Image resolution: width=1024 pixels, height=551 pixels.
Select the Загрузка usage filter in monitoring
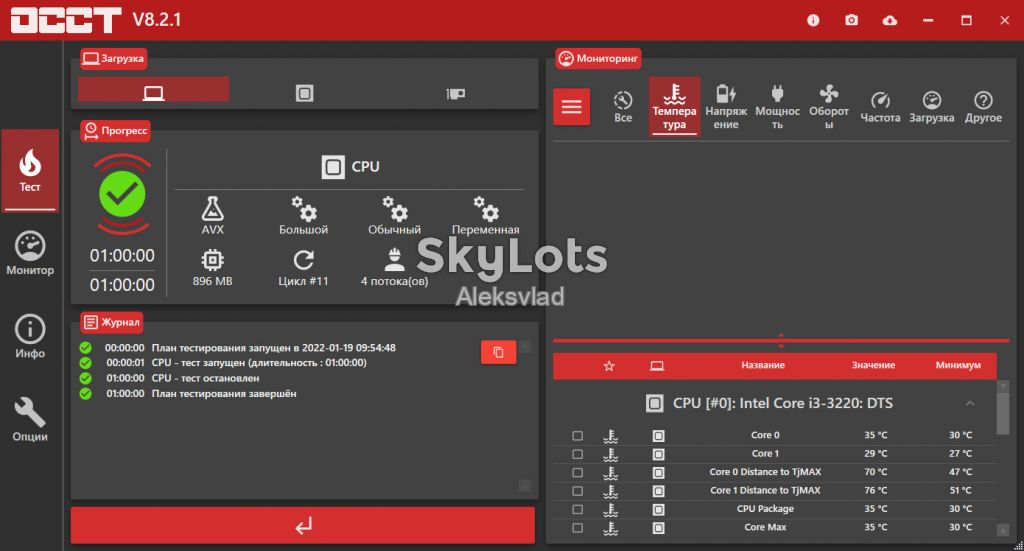point(931,106)
